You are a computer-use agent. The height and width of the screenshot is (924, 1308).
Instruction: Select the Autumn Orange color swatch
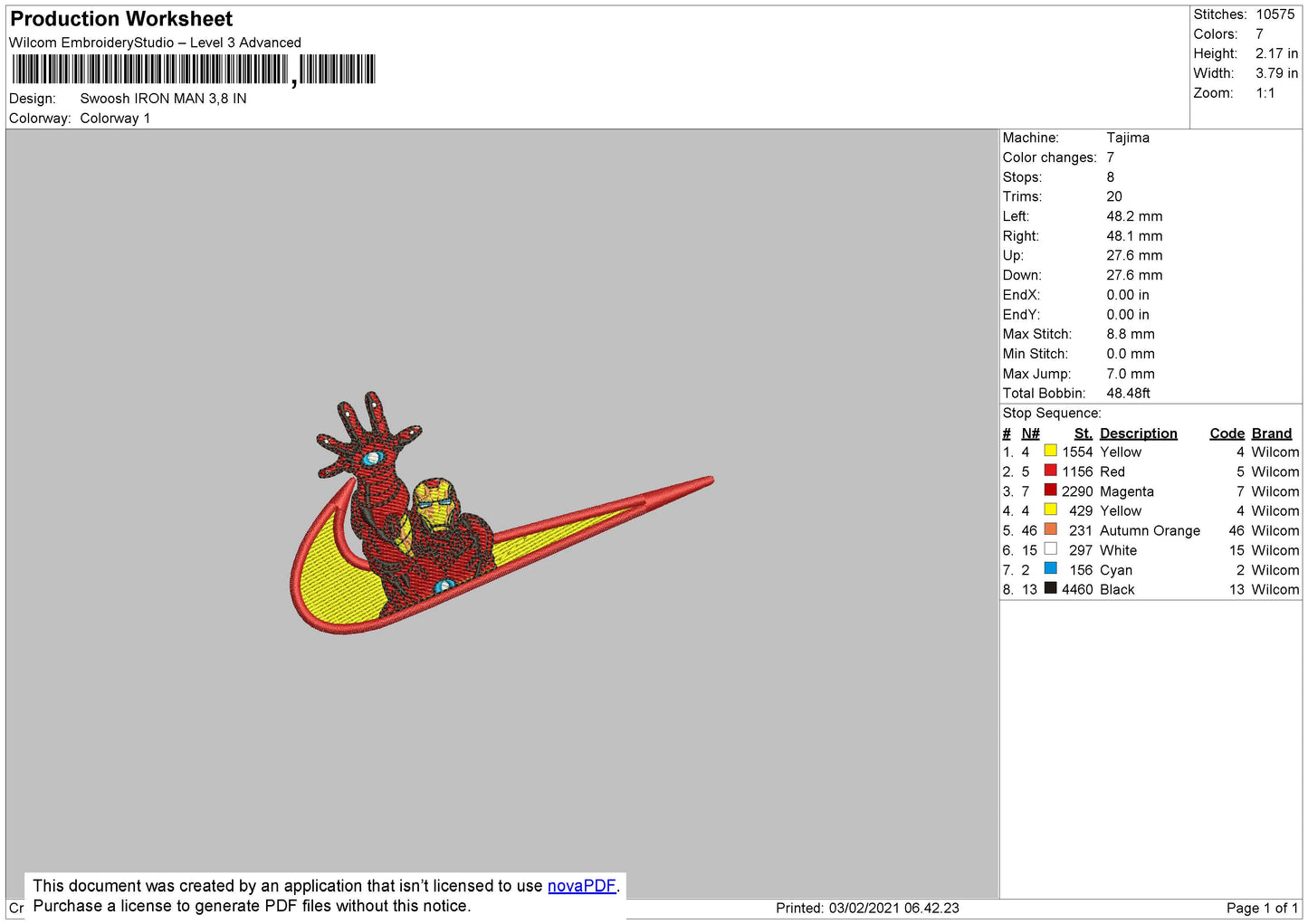point(1050,529)
